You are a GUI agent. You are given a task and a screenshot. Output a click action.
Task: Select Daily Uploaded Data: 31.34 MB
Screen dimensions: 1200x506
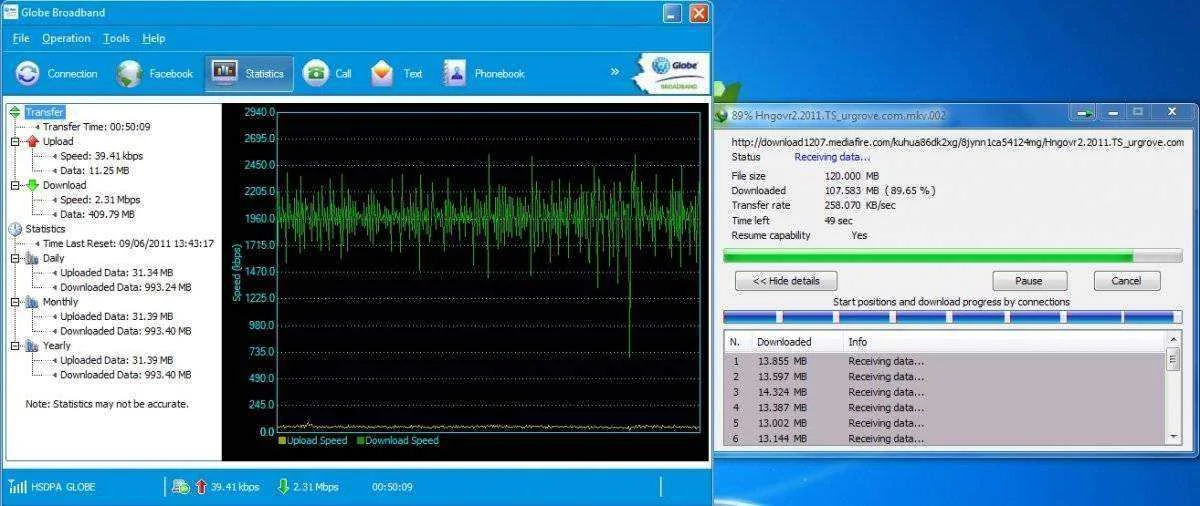point(116,272)
